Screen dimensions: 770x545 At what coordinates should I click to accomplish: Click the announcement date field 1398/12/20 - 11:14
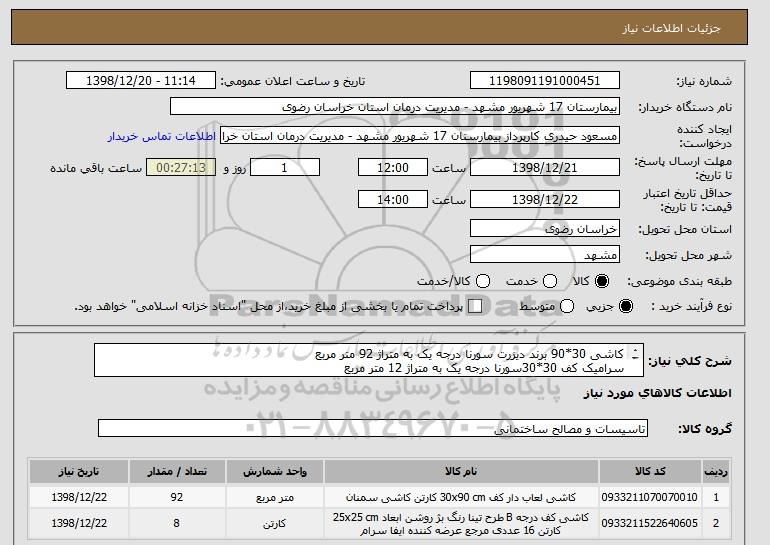[141, 81]
